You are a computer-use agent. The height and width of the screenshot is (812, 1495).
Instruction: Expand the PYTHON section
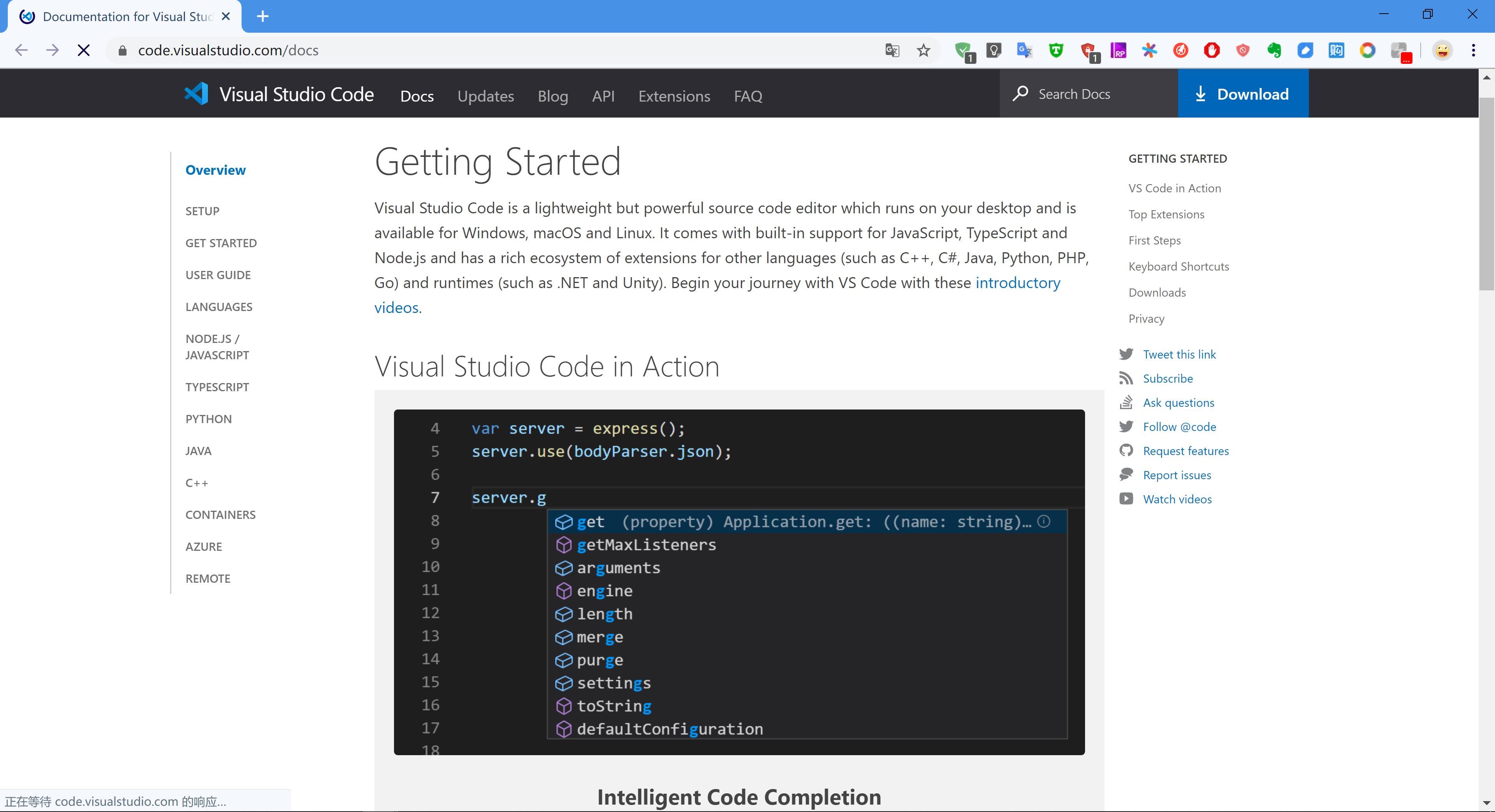208,418
